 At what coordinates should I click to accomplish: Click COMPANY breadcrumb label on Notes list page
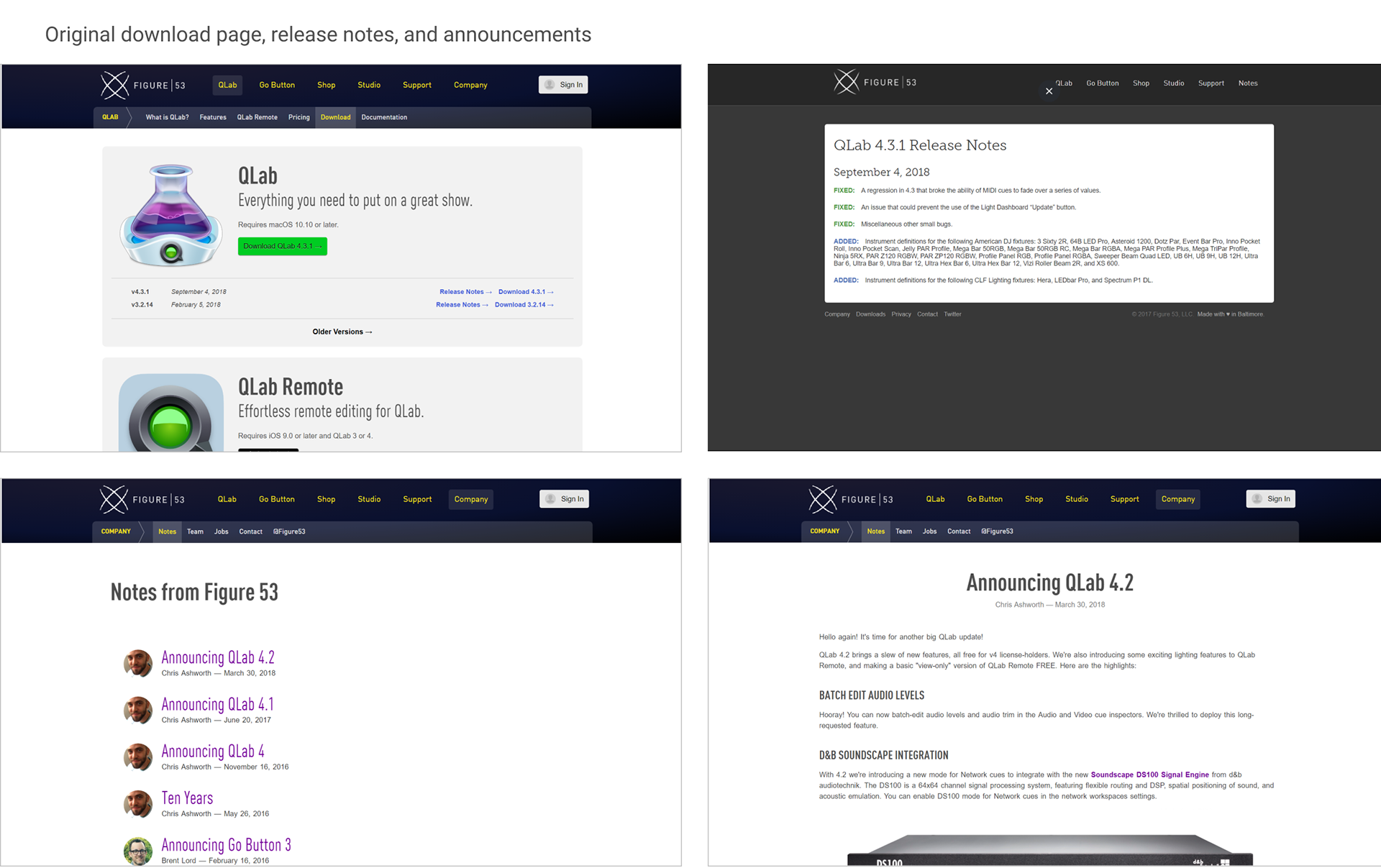[x=116, y=531]
